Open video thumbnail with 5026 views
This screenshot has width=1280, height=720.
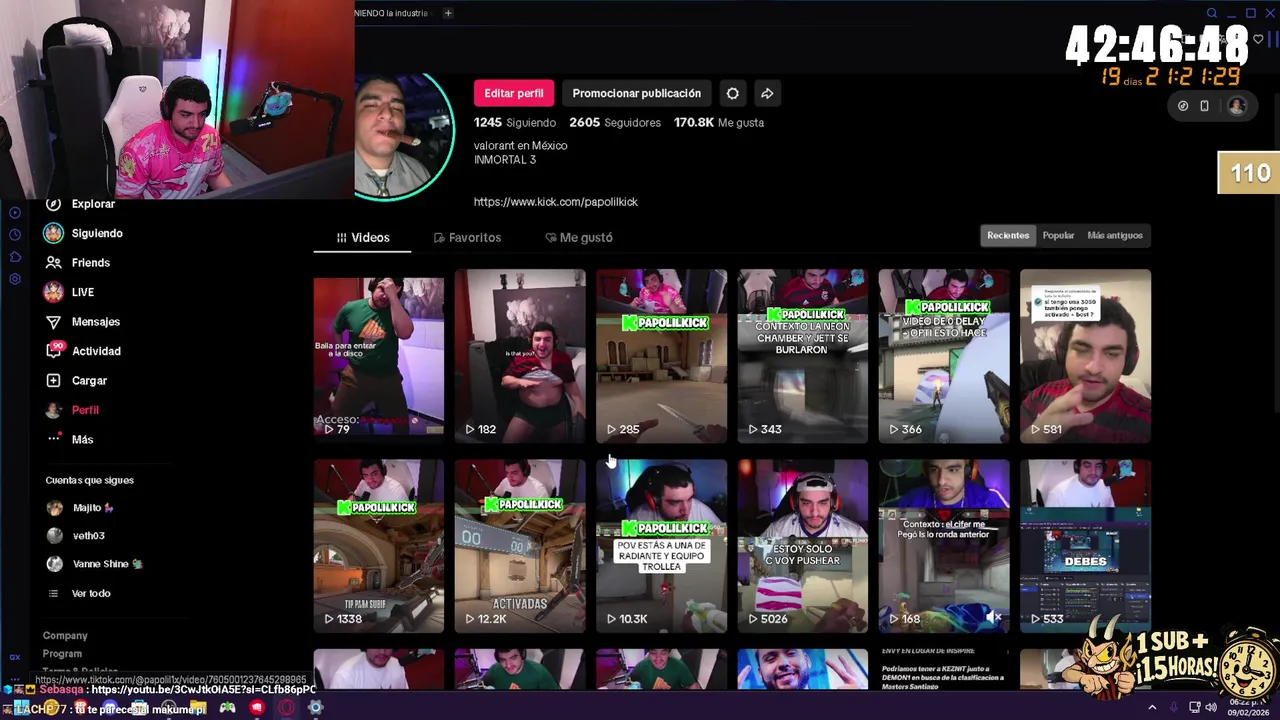[x=803, y=546]
